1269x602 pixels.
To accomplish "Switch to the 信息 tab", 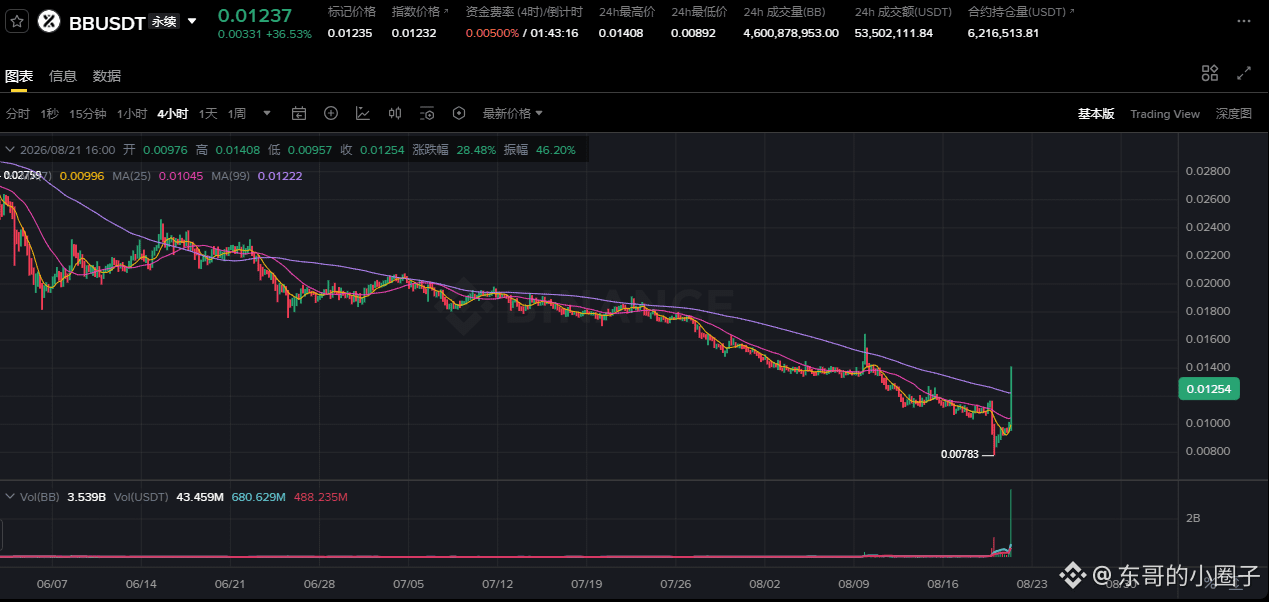I will tap(63, 76).
